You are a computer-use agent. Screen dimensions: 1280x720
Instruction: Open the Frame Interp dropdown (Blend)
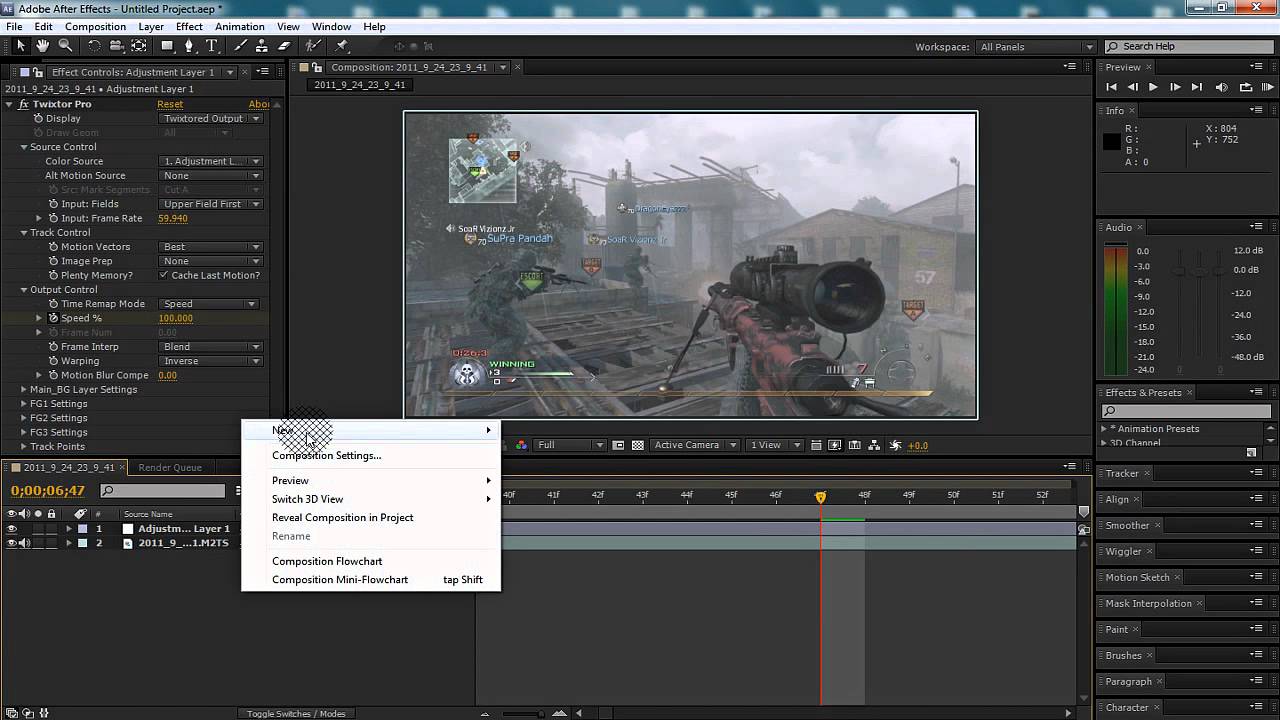(211, 347)
